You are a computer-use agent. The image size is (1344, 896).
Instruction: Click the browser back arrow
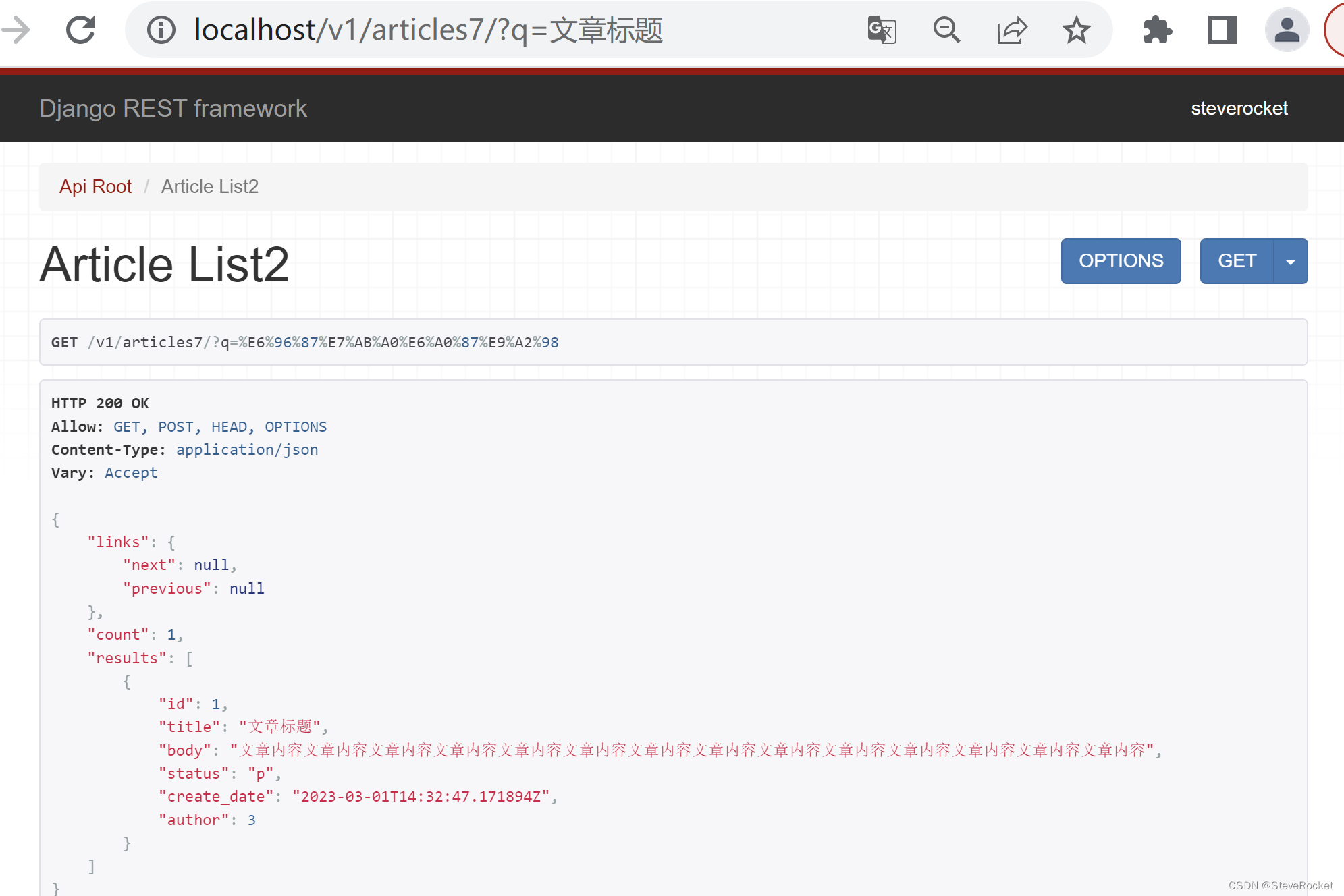16,30
